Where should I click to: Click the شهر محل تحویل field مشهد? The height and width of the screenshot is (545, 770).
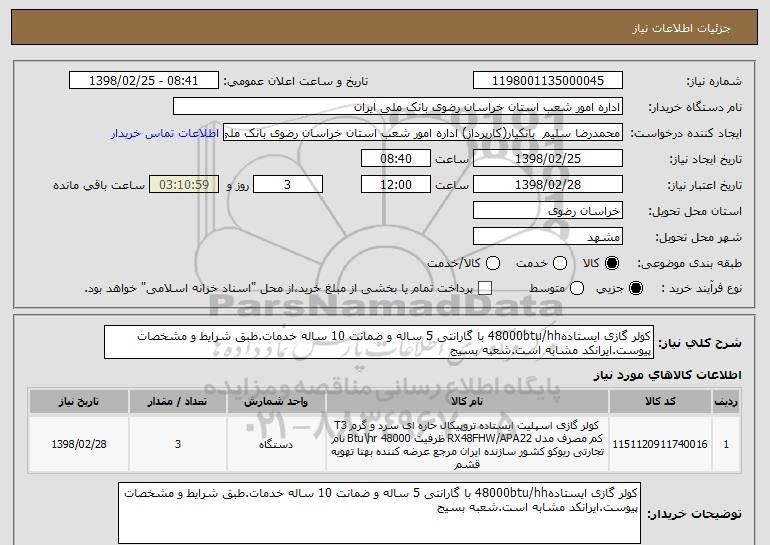click(548, 237)
